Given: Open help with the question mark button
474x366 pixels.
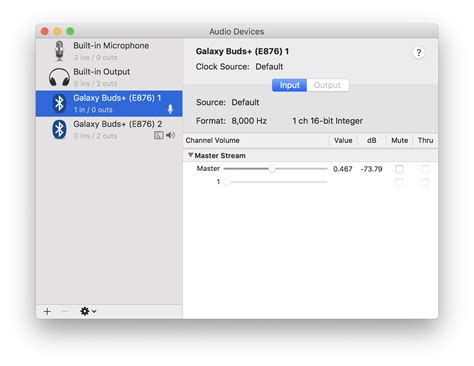Looking at the screenshot, I should pyautogui.click(x=419, y=53).
